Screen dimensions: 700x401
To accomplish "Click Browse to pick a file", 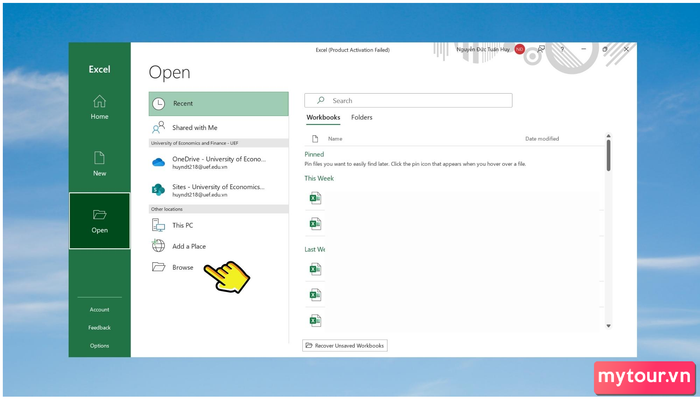I will coord(218,267).
